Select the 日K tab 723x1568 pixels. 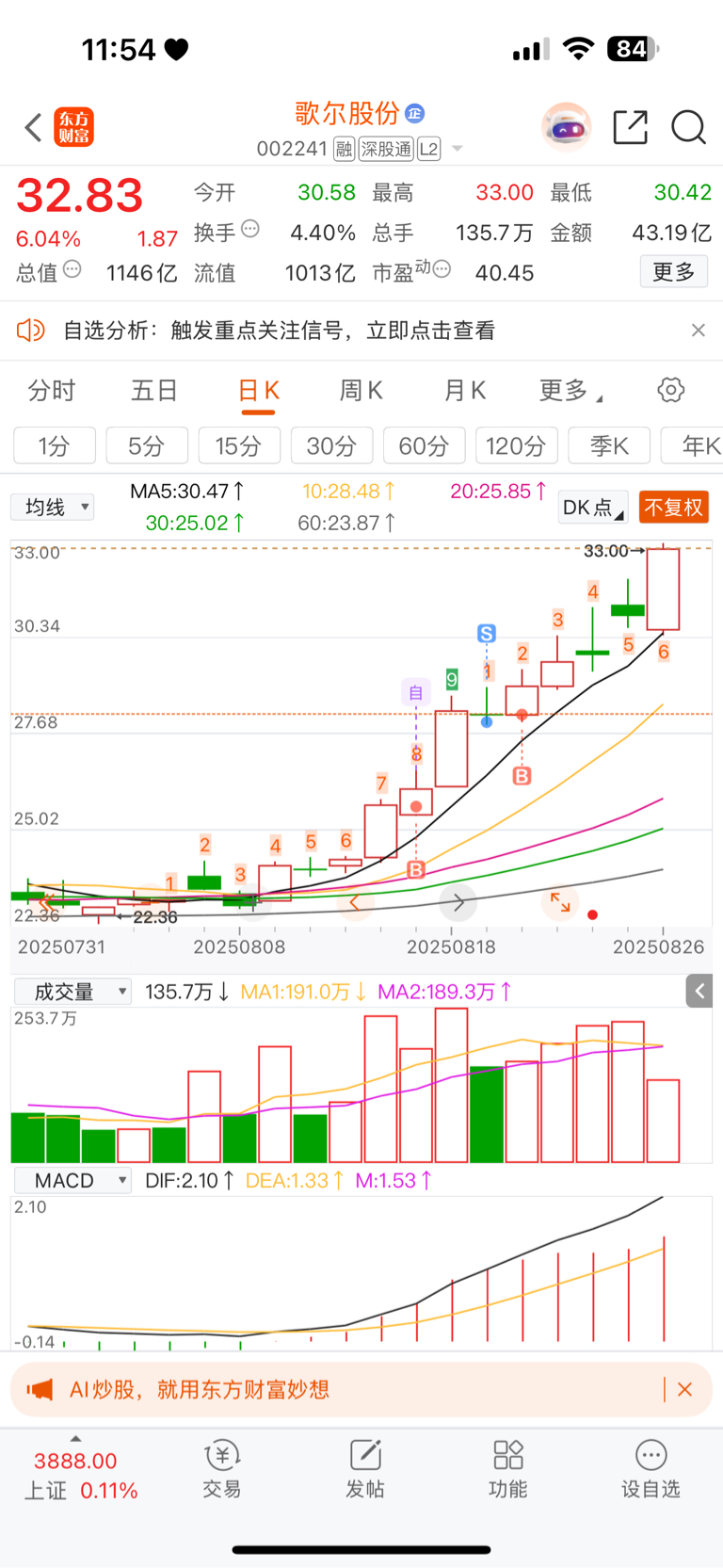tap(258, 390)
